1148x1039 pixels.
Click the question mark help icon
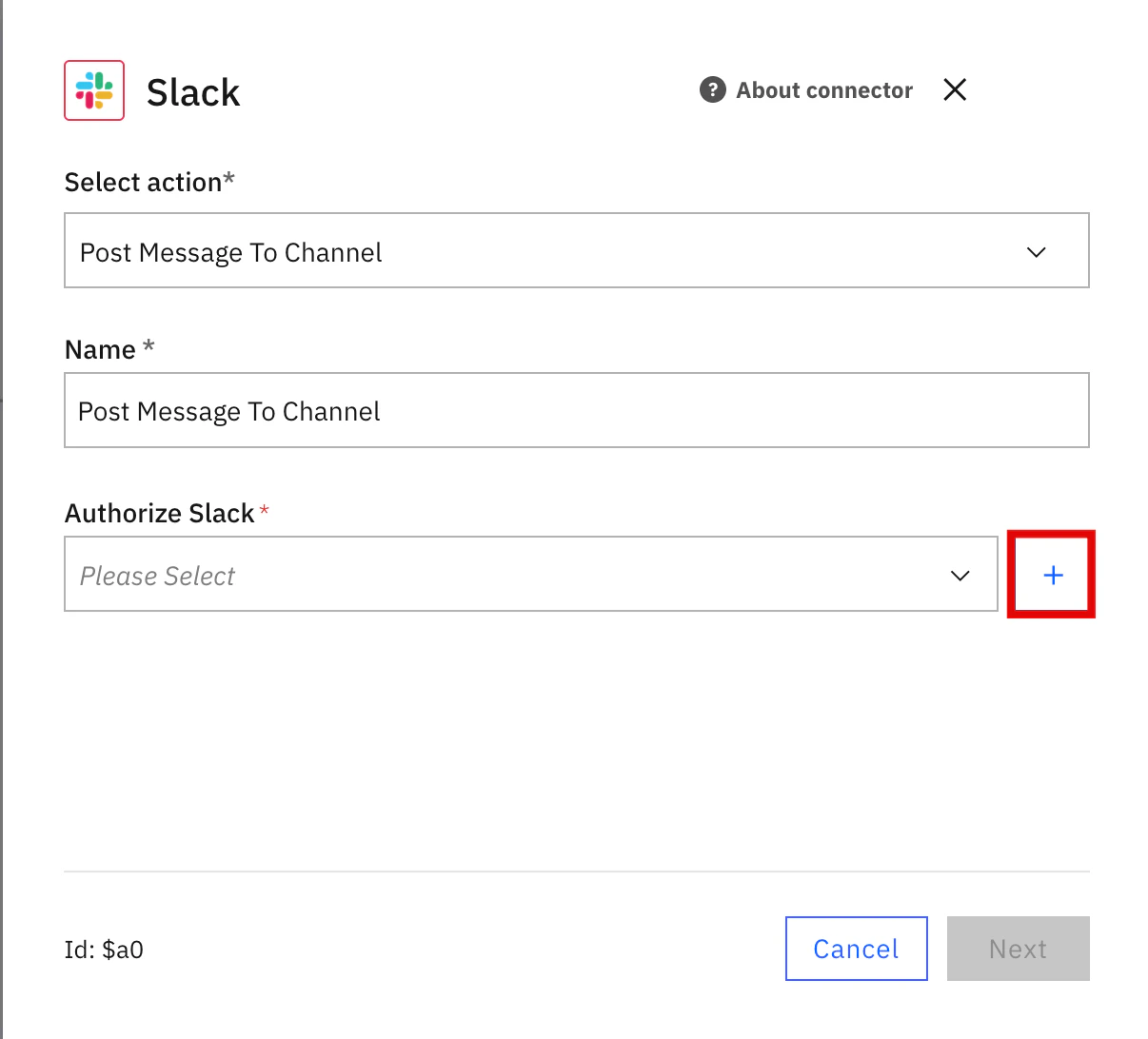712,90
